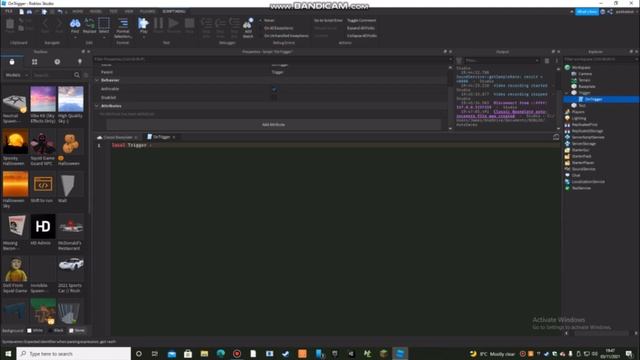Screen dimensions: 640x360
Task: Open the HOME ribbon tab
Action: point(77,11)
